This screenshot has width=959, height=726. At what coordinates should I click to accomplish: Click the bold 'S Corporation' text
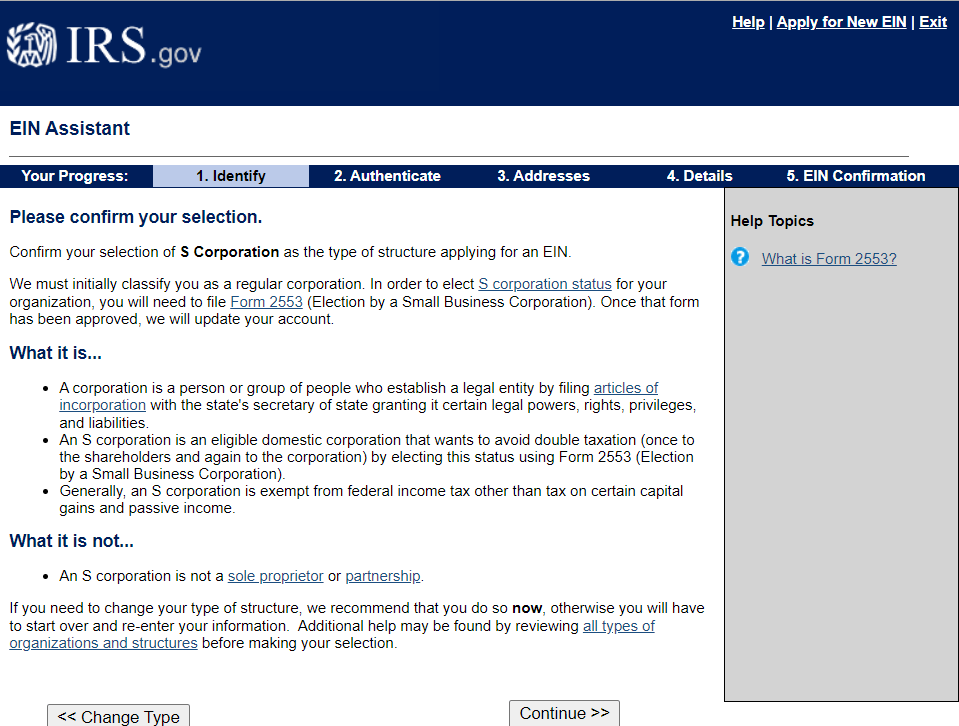(x=229, y=252)
